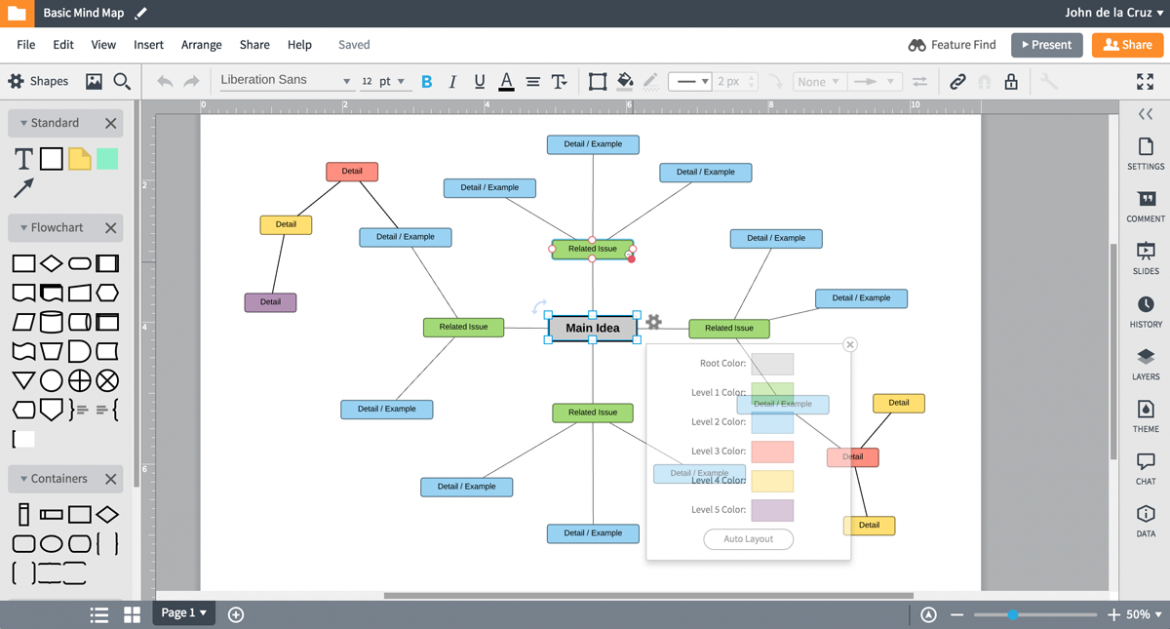
Task: Select the Fill Color bucket tool
Action: (625, 81)
